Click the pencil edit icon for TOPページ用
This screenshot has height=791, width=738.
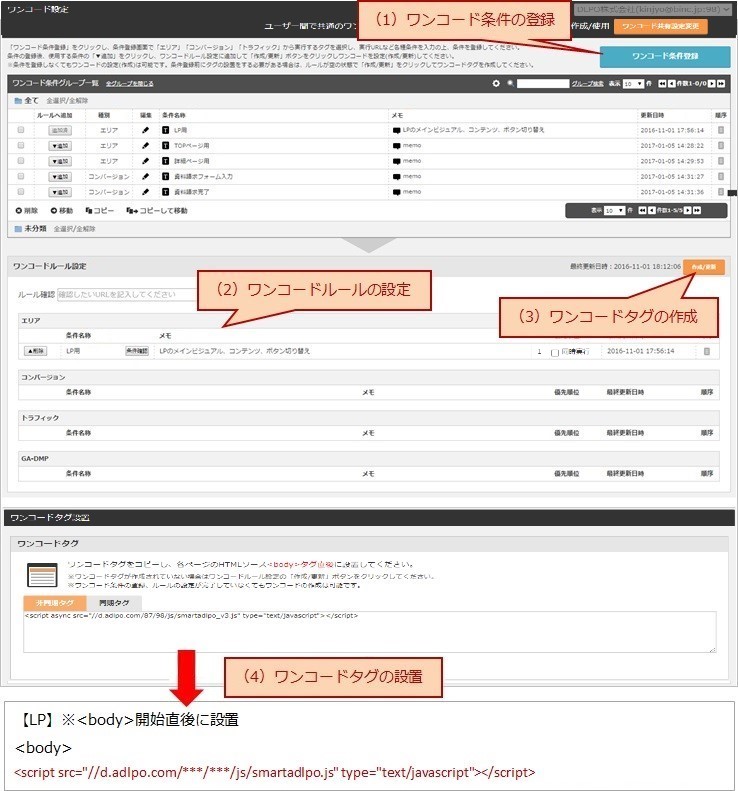146,145
